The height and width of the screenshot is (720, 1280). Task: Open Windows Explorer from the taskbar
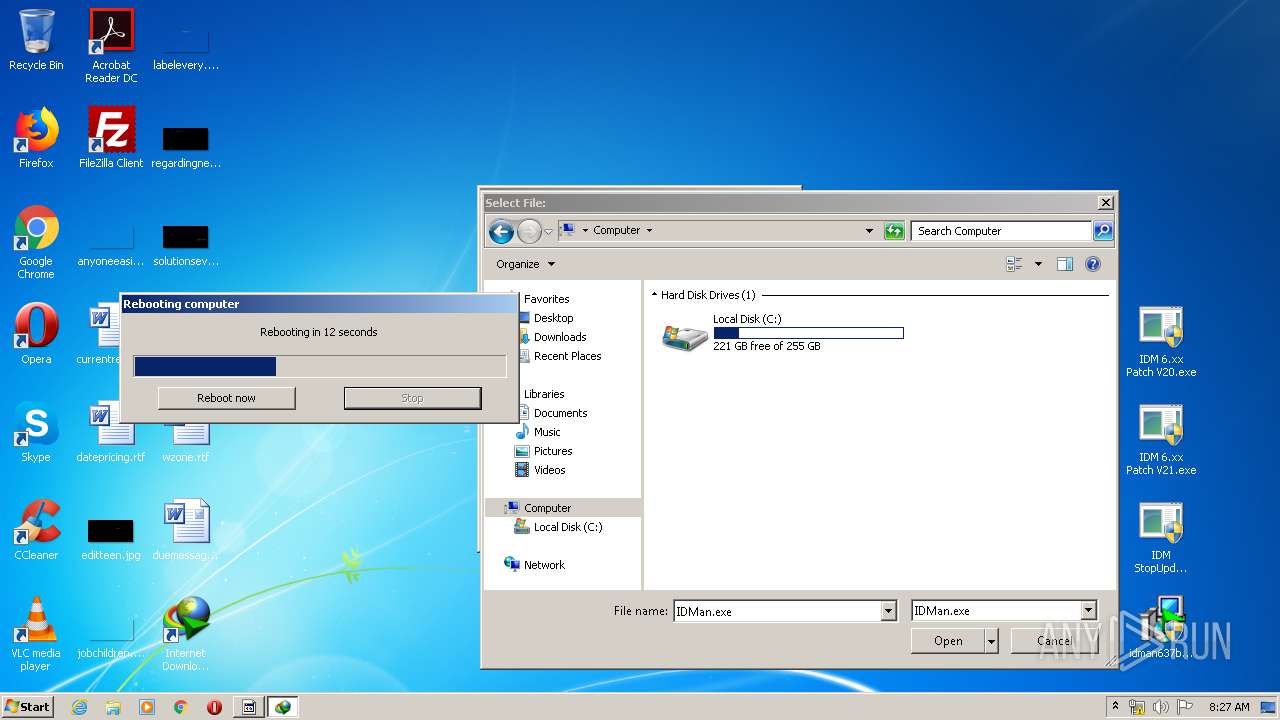click(113, 707)
